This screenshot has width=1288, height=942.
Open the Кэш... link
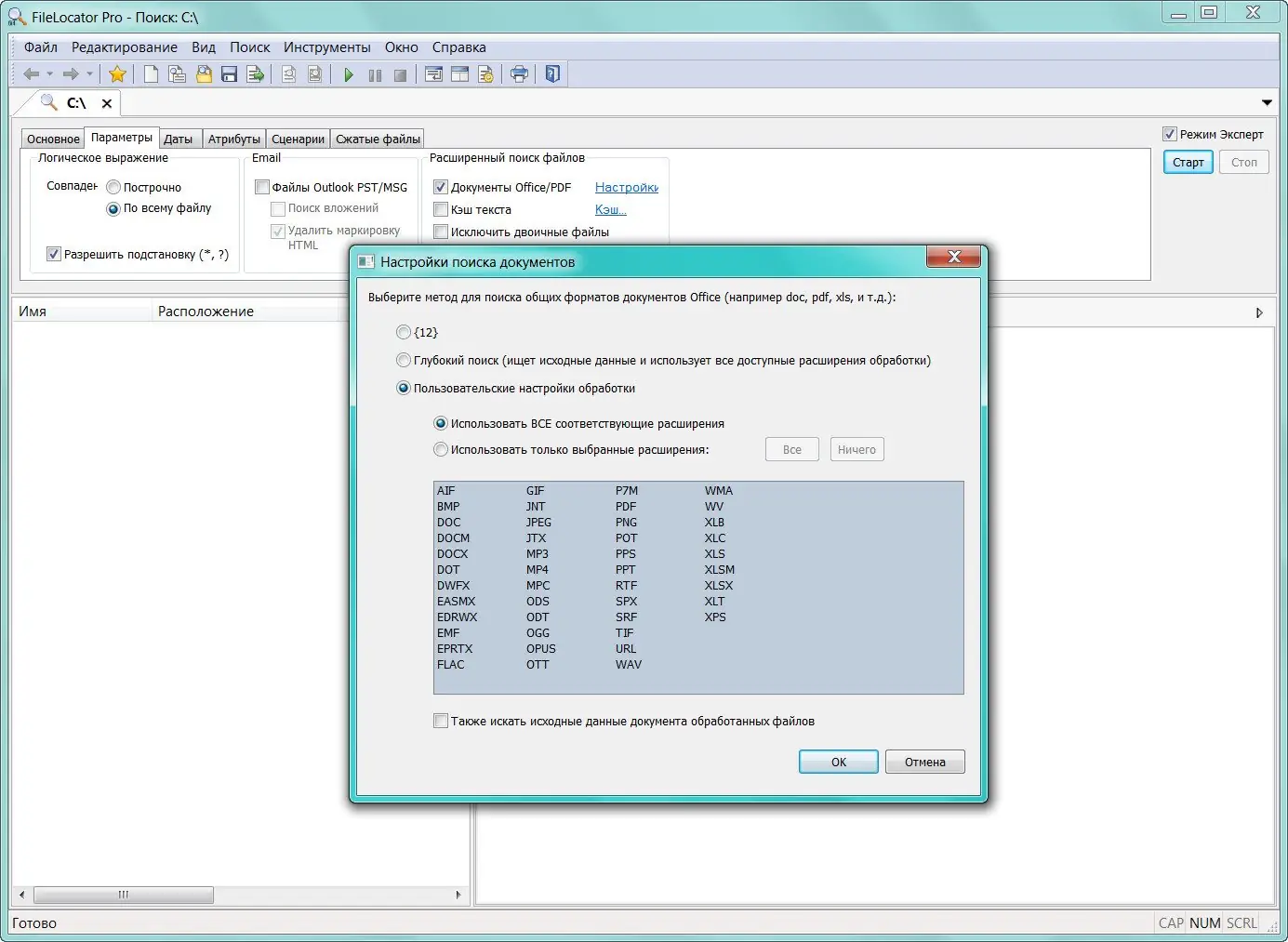point(611,209)
